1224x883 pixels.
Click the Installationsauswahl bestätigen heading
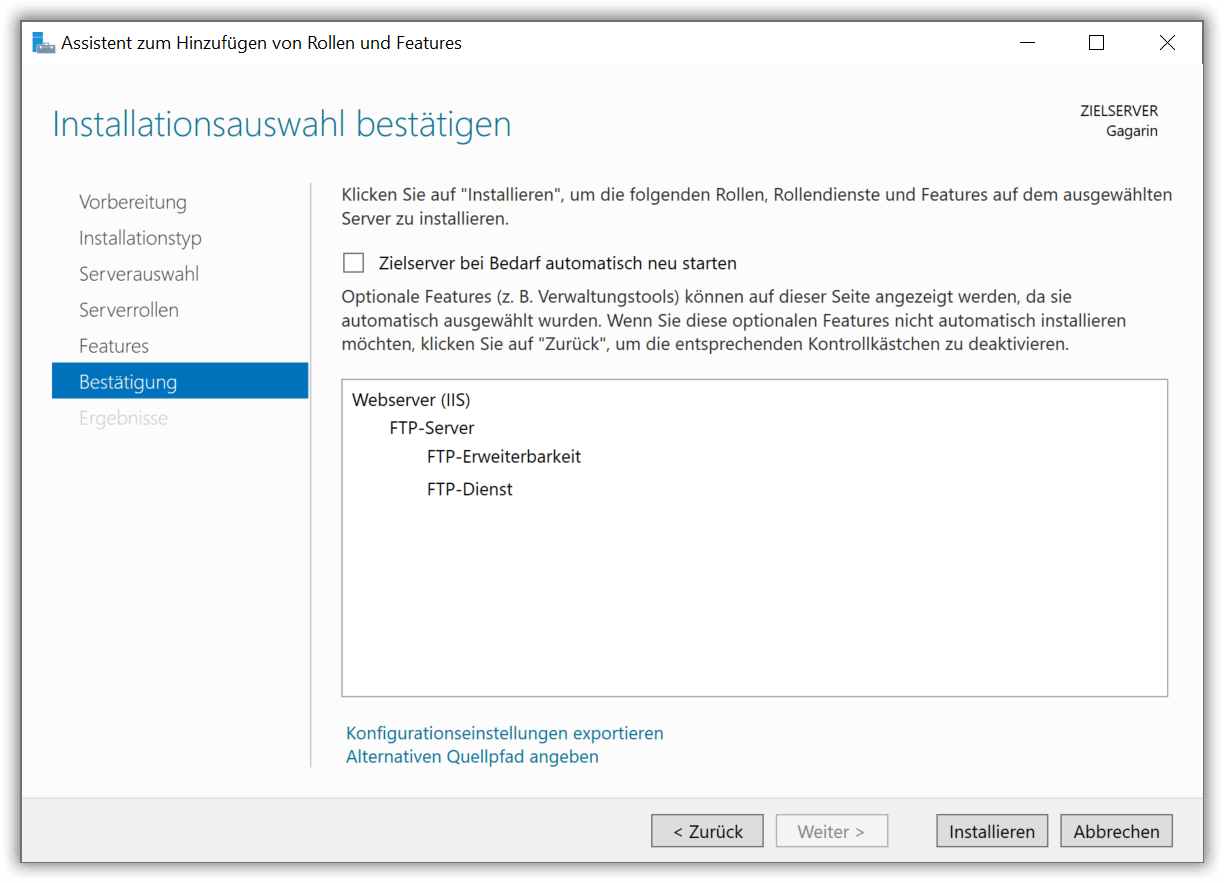tap(282, 125)
